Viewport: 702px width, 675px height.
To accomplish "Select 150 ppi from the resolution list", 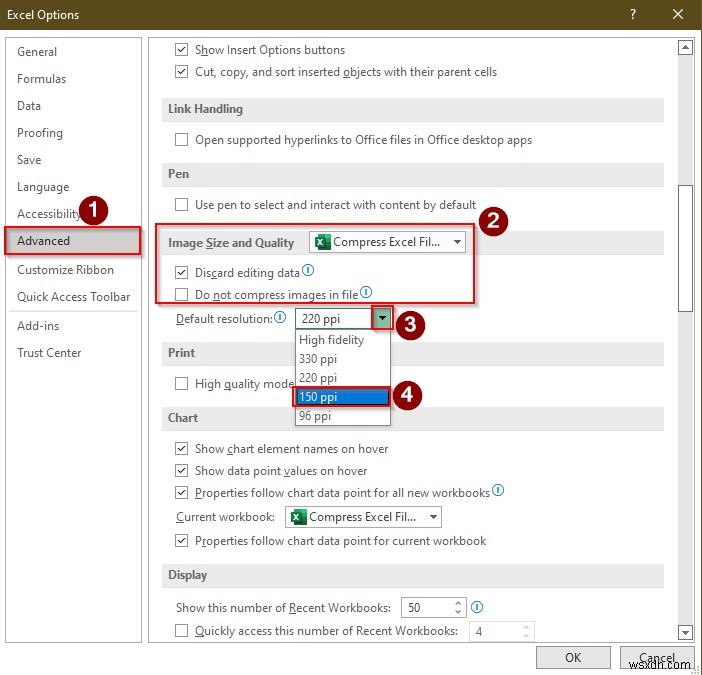I will 342,397.
